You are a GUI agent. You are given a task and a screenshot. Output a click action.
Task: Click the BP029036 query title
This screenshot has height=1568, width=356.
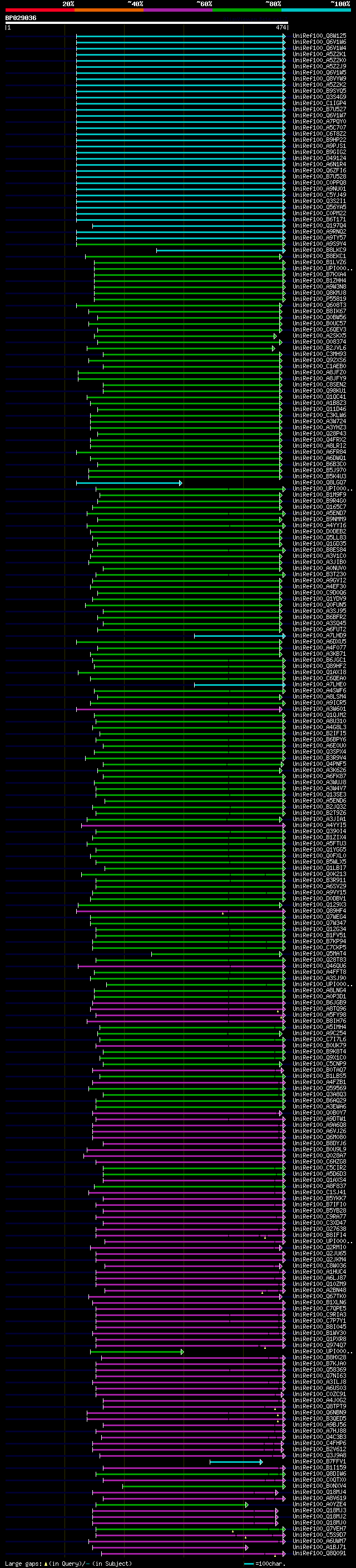(x=21, y=18)
